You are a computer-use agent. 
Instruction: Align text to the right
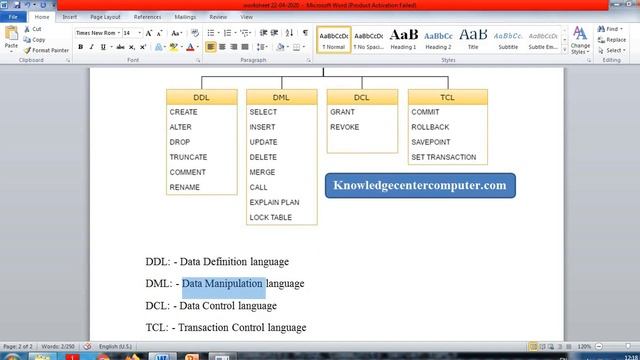tap(233, 47)
